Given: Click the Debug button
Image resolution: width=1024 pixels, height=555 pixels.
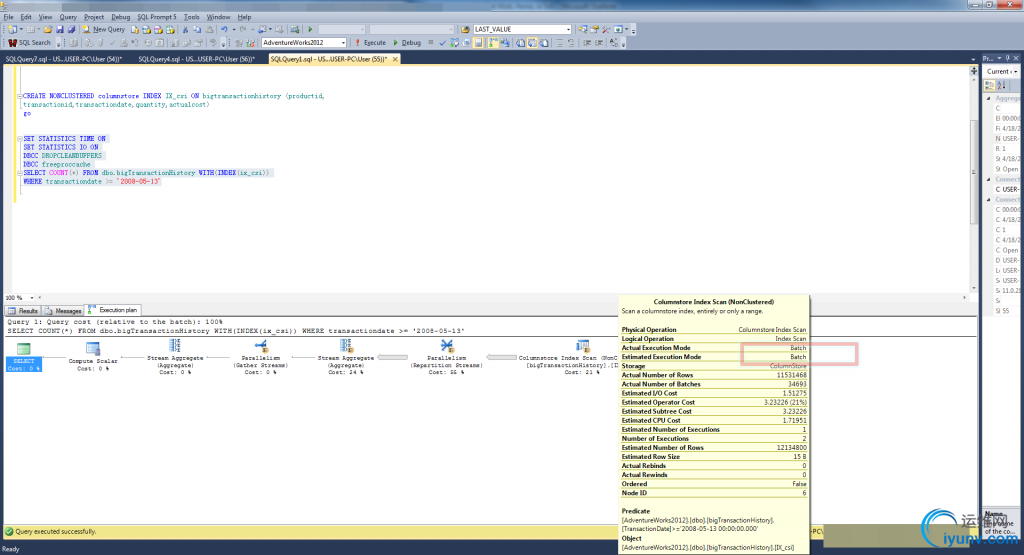Looking at the screenshot, I should [x=407, y=42].
